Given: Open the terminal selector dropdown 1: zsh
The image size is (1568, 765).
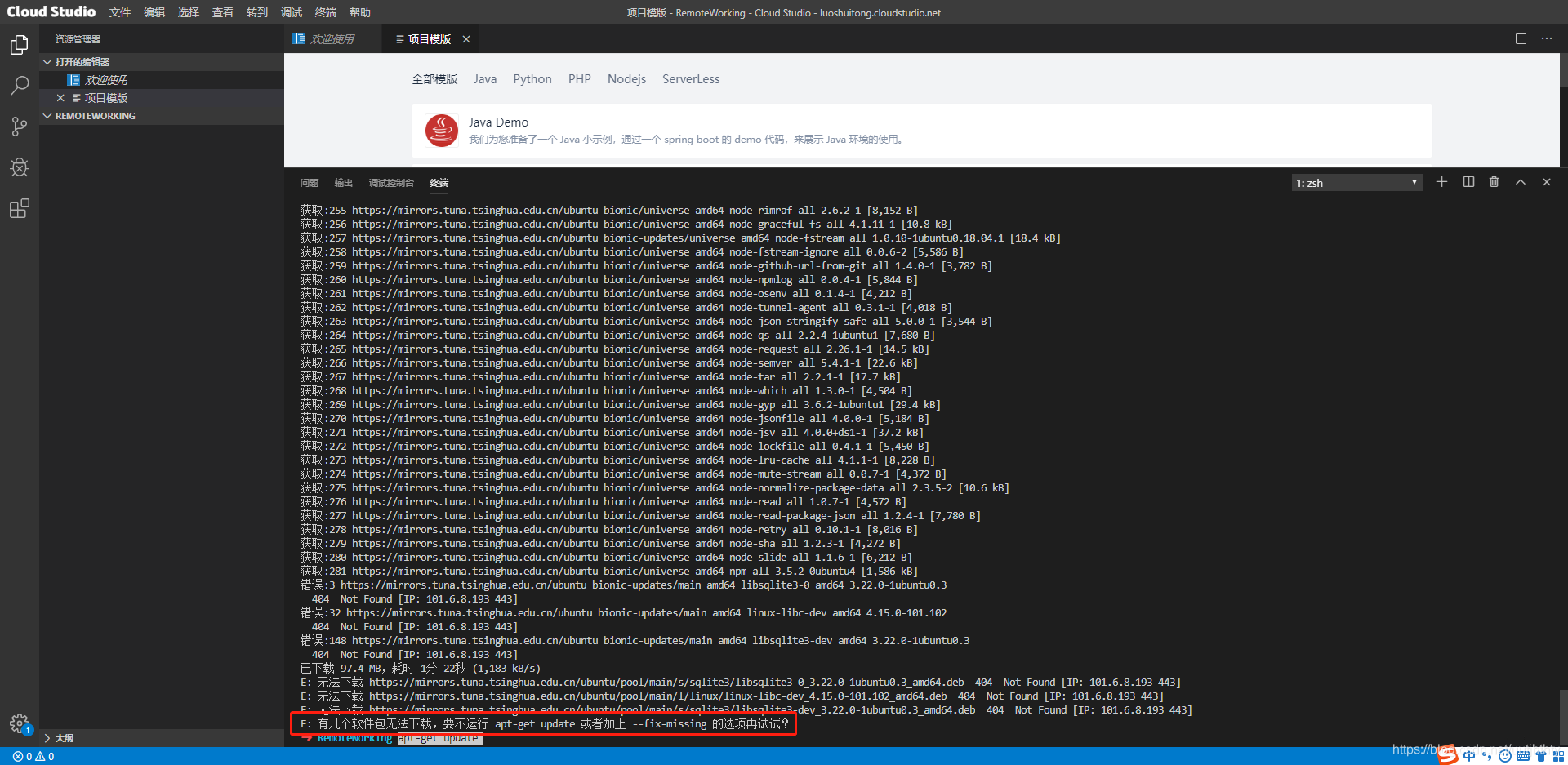Looking at the screenshot, I should [1356, 183].
